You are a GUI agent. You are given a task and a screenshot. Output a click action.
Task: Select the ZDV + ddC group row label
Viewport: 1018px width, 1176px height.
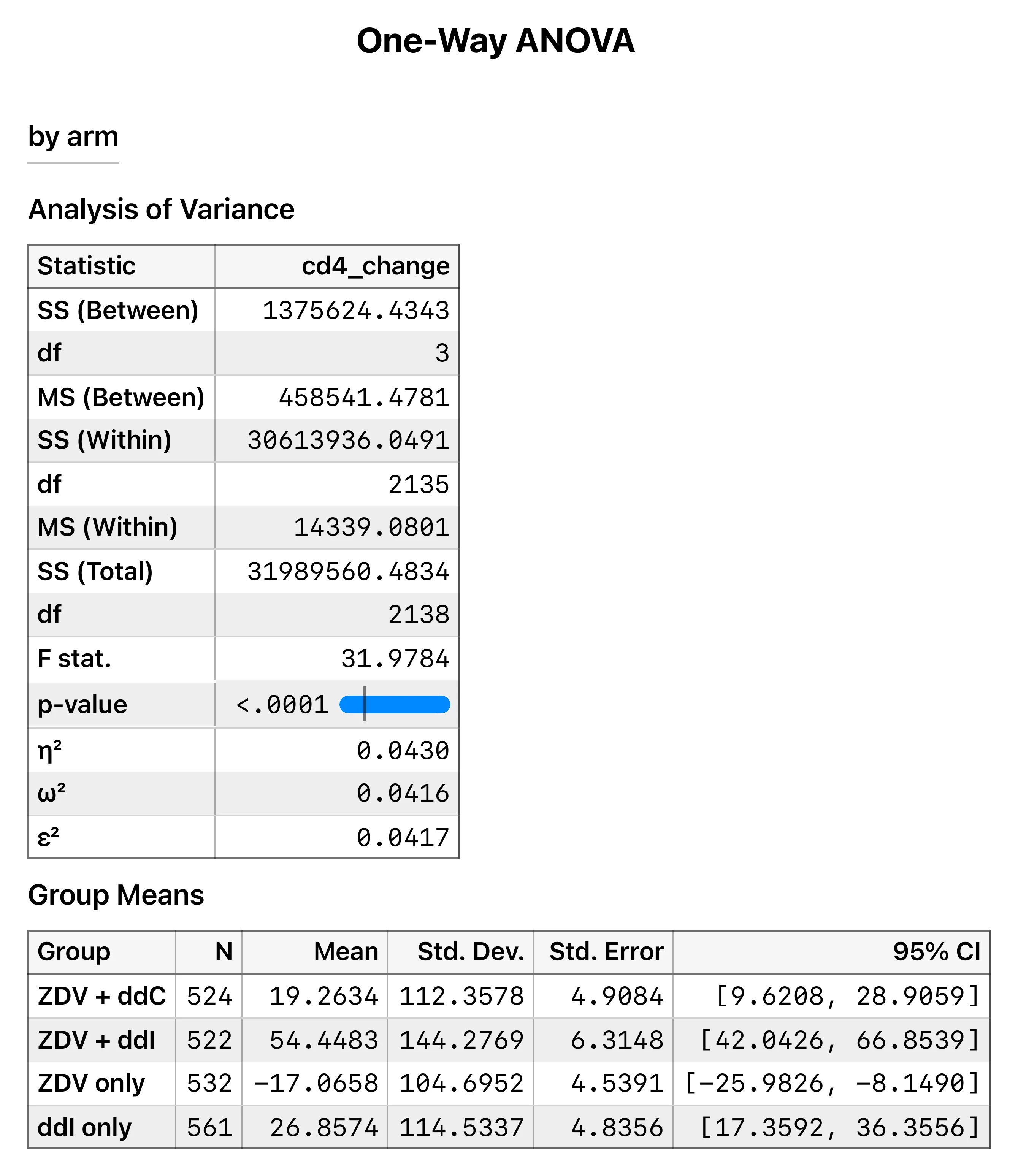click(102, 996)
